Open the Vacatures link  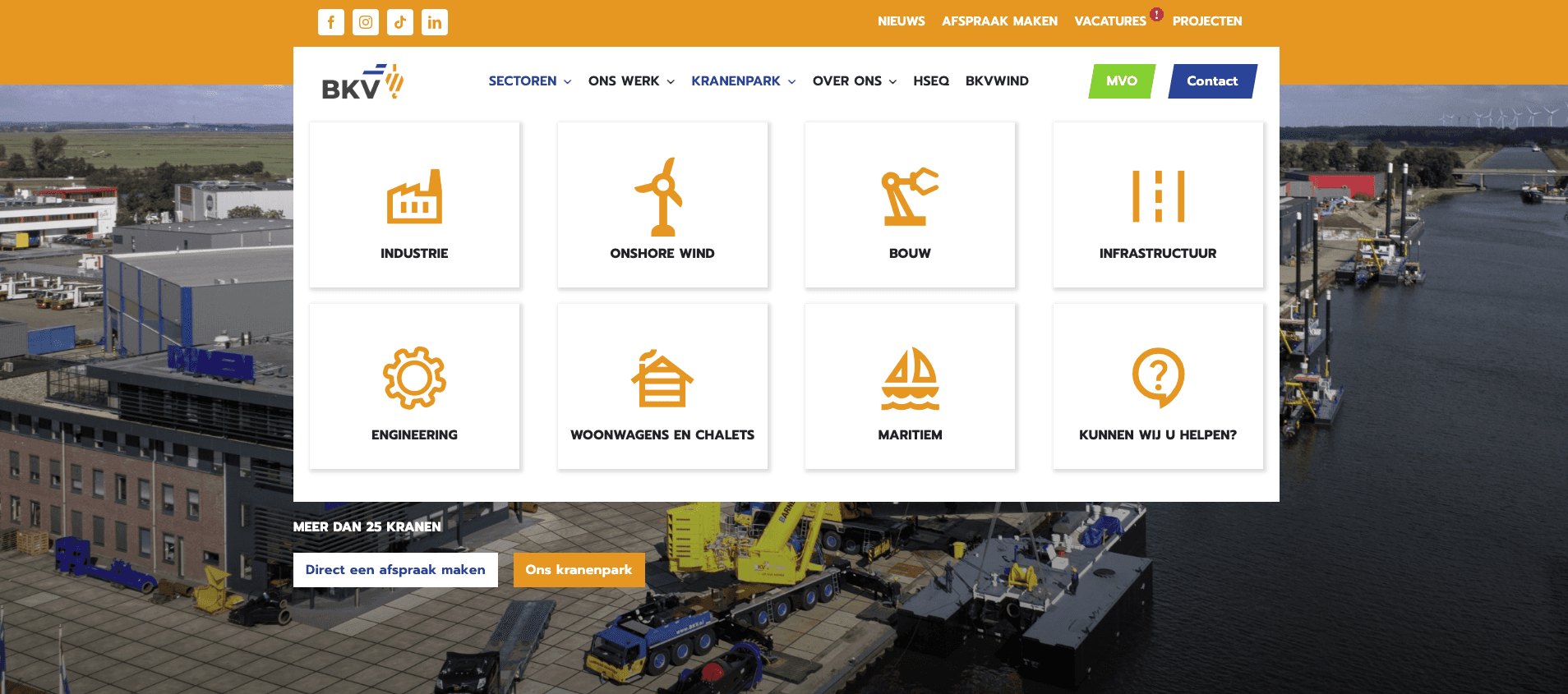tap(1110, 21)
